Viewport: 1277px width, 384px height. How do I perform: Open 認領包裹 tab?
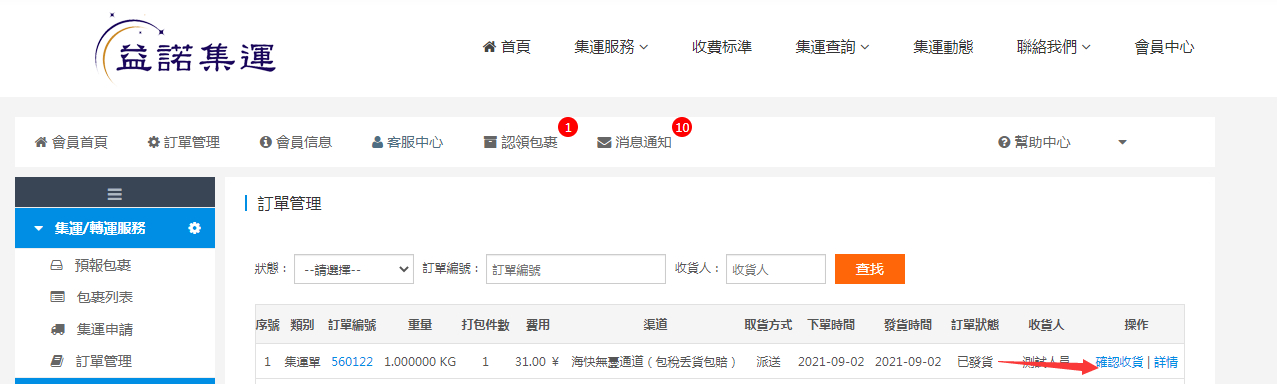tap(520, 142)
